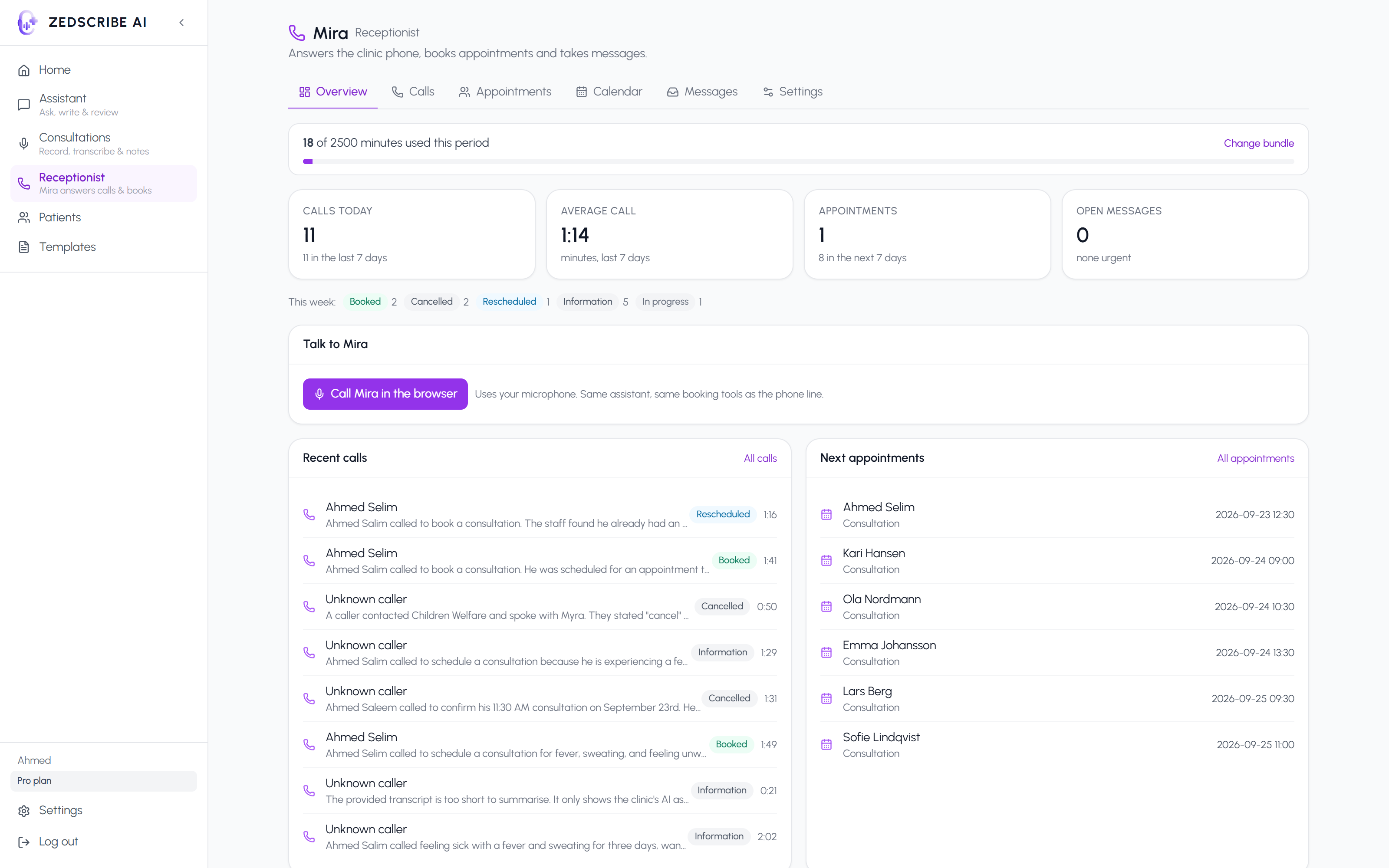Click the Templates document icon
Image resolution: width=1389 pixels, height=868 pixels.
[23, 247]
